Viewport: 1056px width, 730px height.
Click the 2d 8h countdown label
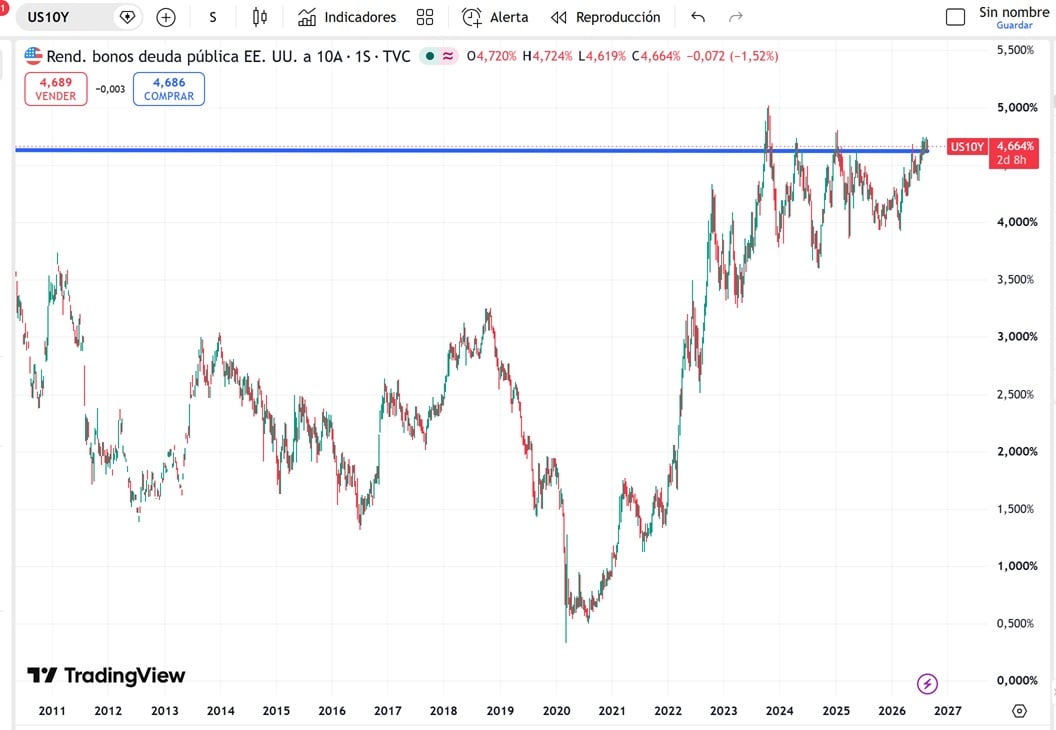coord(1012,160)
